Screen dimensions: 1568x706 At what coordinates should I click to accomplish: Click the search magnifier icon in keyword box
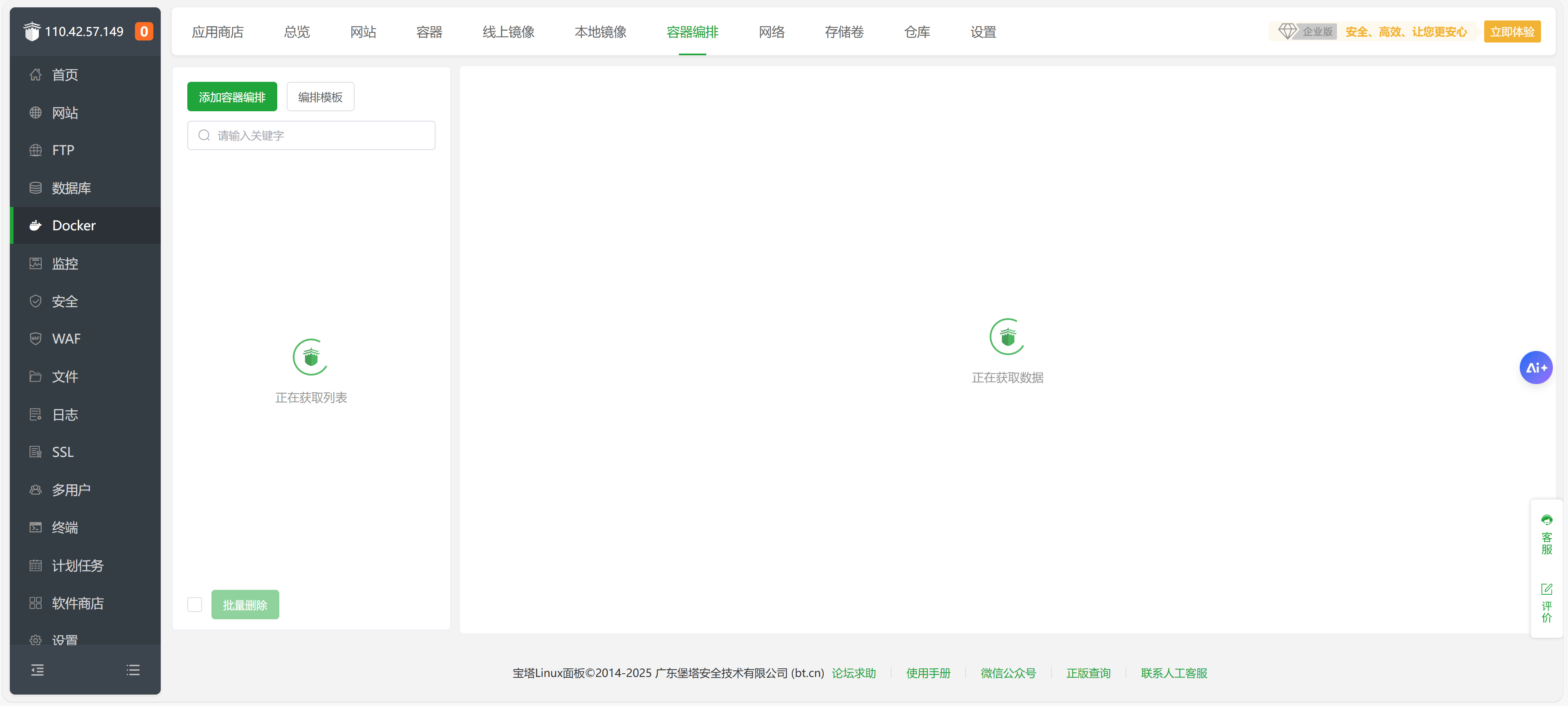coord(204,135)
